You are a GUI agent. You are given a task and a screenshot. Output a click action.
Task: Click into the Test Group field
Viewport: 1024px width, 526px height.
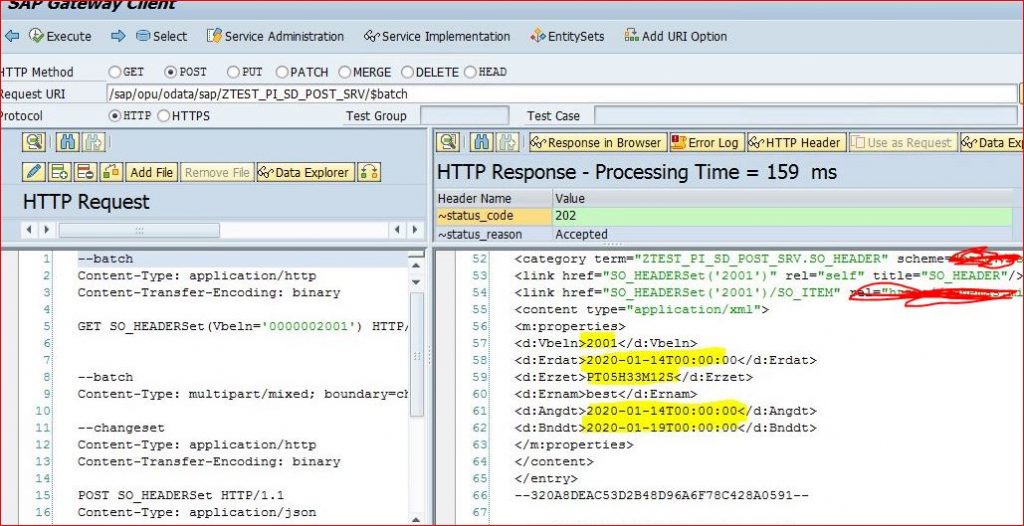coord(464,116)
